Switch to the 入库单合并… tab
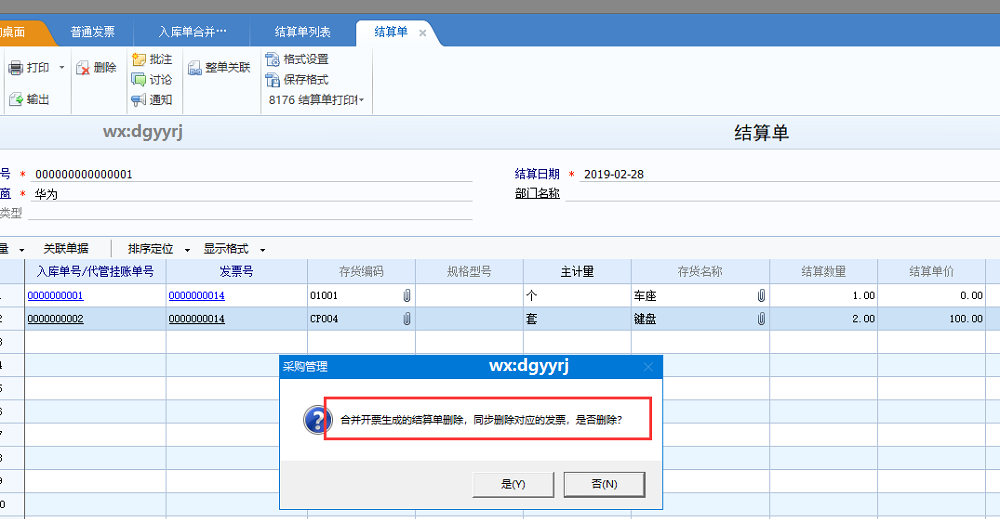This screenshot has height=519, width=1000. (193, 32)
